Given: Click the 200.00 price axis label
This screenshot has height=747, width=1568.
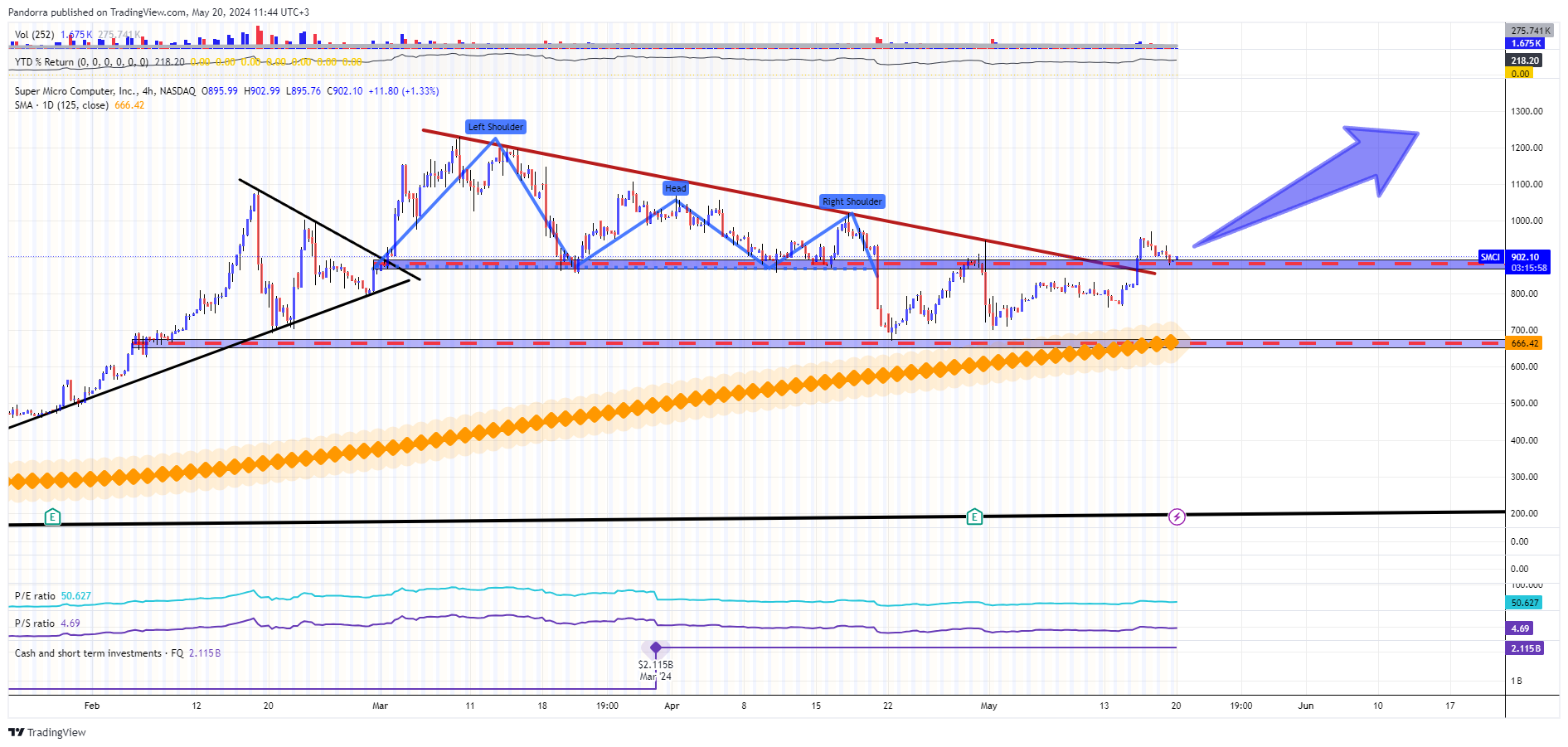Looking at the screenshot, I should 1524,513.
